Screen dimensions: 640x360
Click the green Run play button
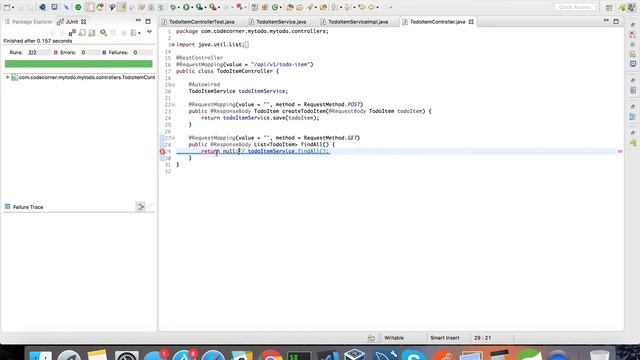point(186,7)
